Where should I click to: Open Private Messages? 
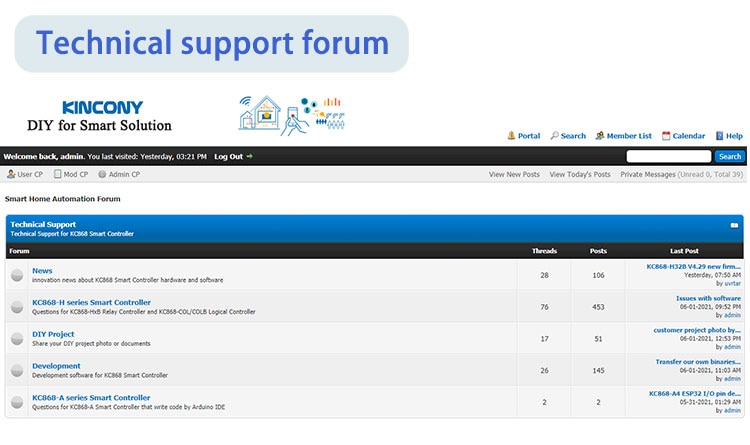[x=648, y=175]
